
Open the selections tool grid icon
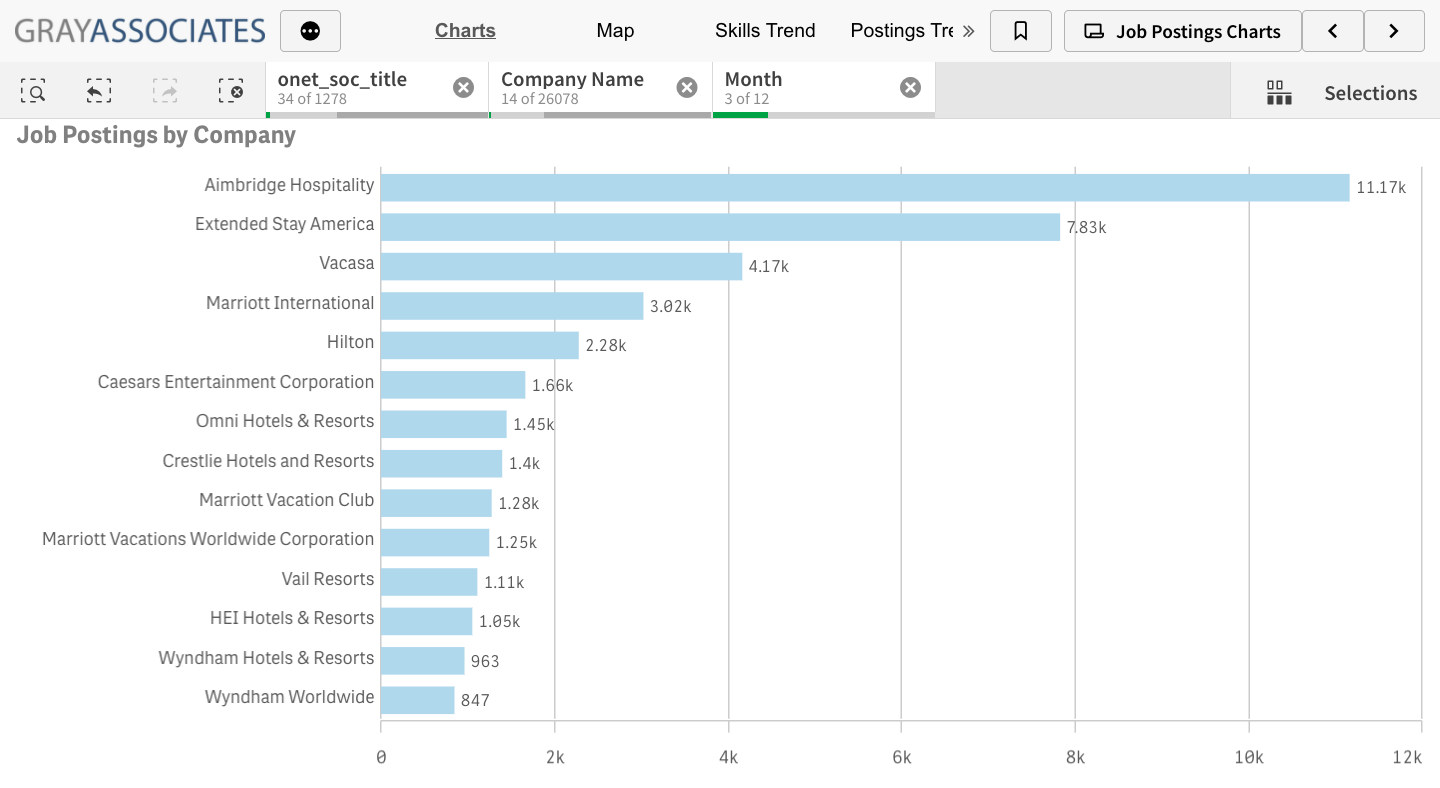point(1279,93)
